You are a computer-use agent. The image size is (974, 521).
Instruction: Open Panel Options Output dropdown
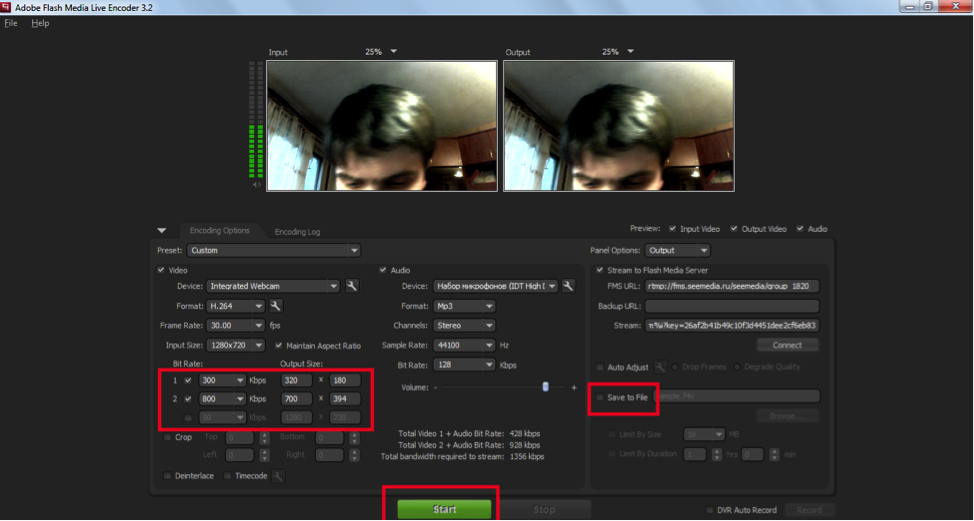click(678, 251)
